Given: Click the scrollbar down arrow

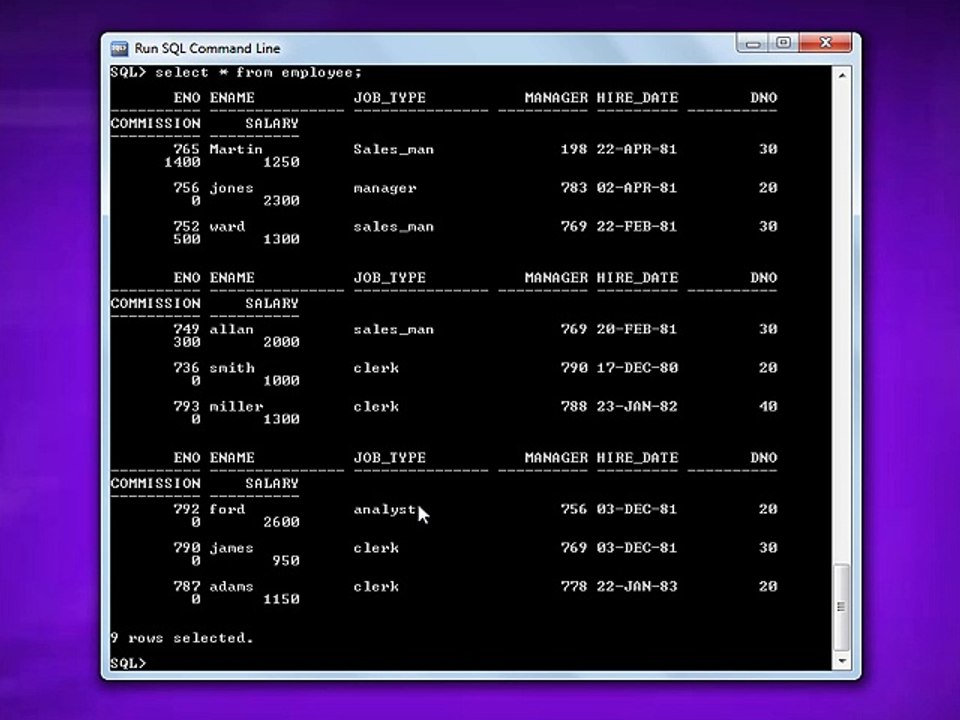Looking at the screenshot, I should [842, 661].
